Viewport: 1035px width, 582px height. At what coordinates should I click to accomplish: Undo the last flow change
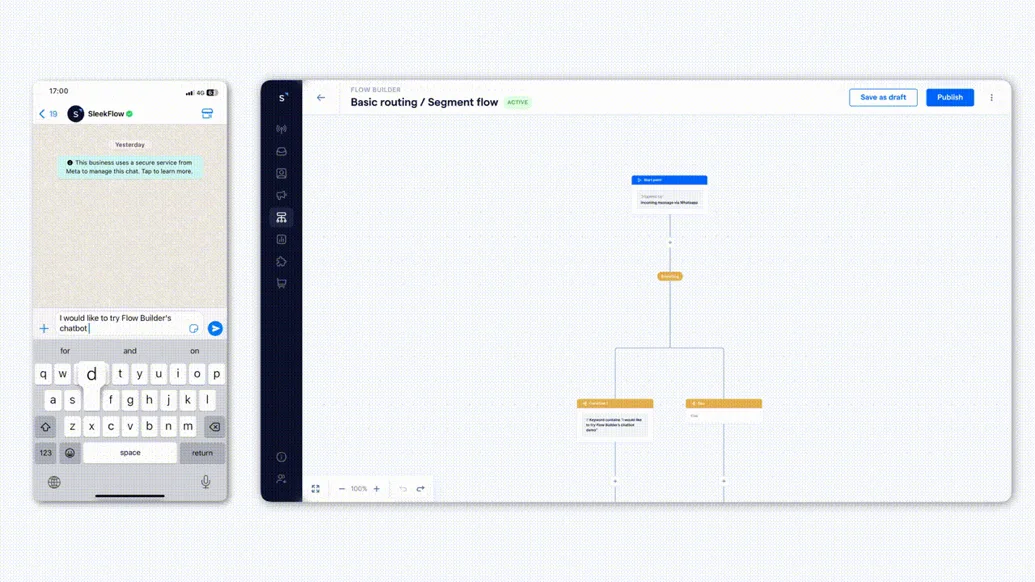(x=403, y=489)
